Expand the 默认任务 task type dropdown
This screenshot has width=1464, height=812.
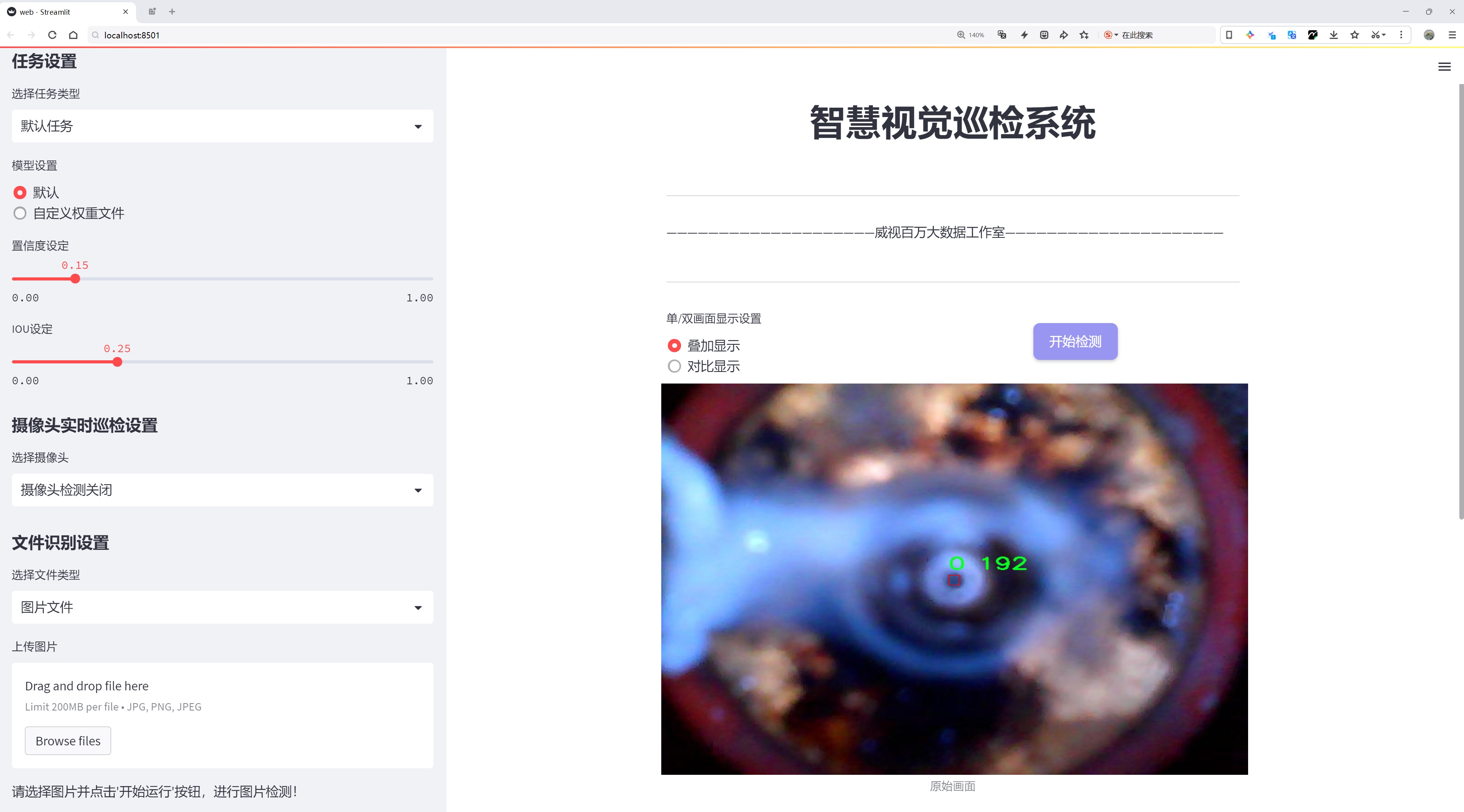pos(222,126)
